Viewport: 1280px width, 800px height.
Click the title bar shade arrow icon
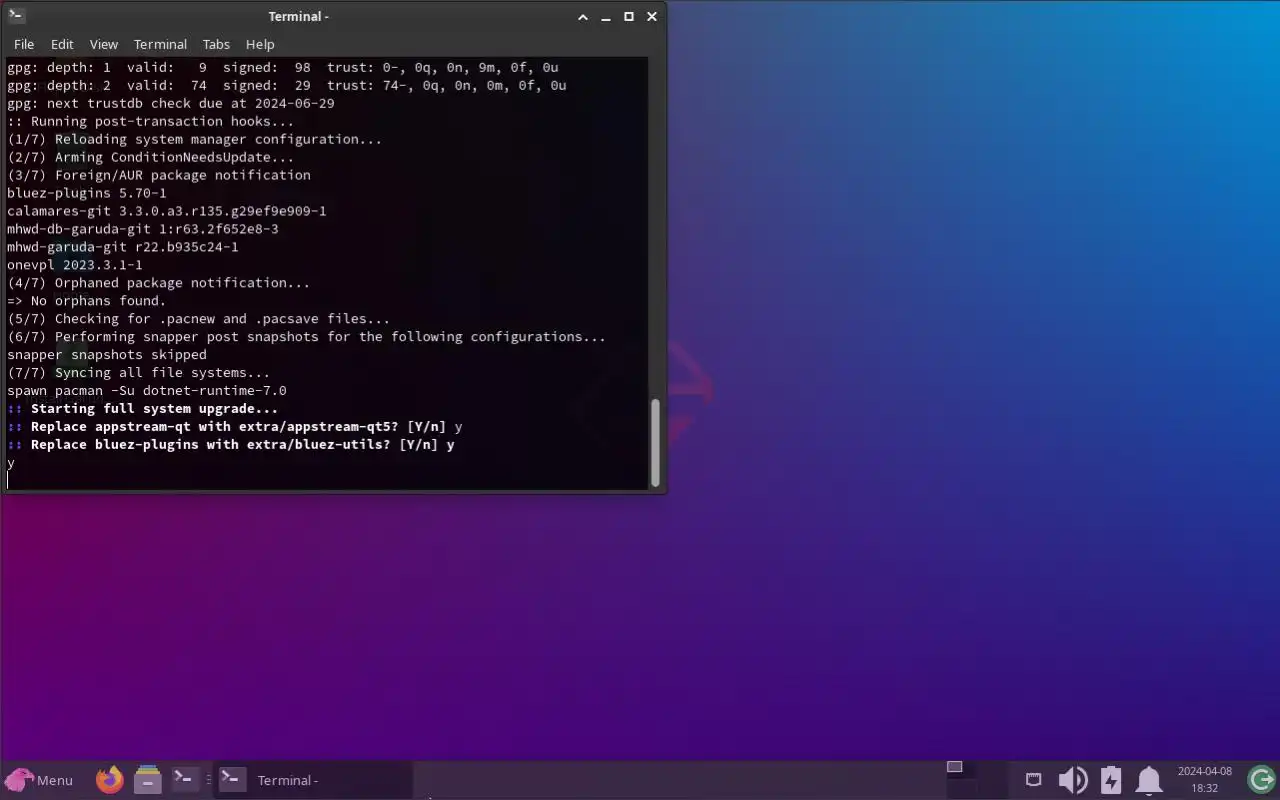(x=583, y=17)
